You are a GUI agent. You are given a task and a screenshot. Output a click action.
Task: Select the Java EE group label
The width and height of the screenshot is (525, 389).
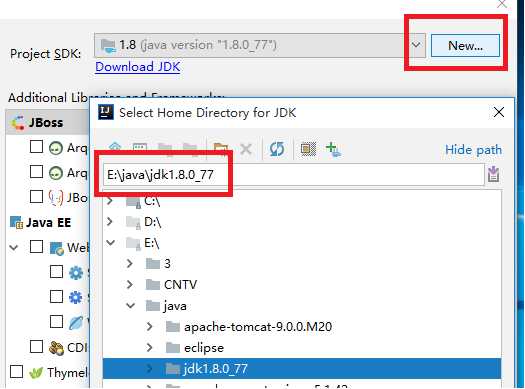[48, 222]
